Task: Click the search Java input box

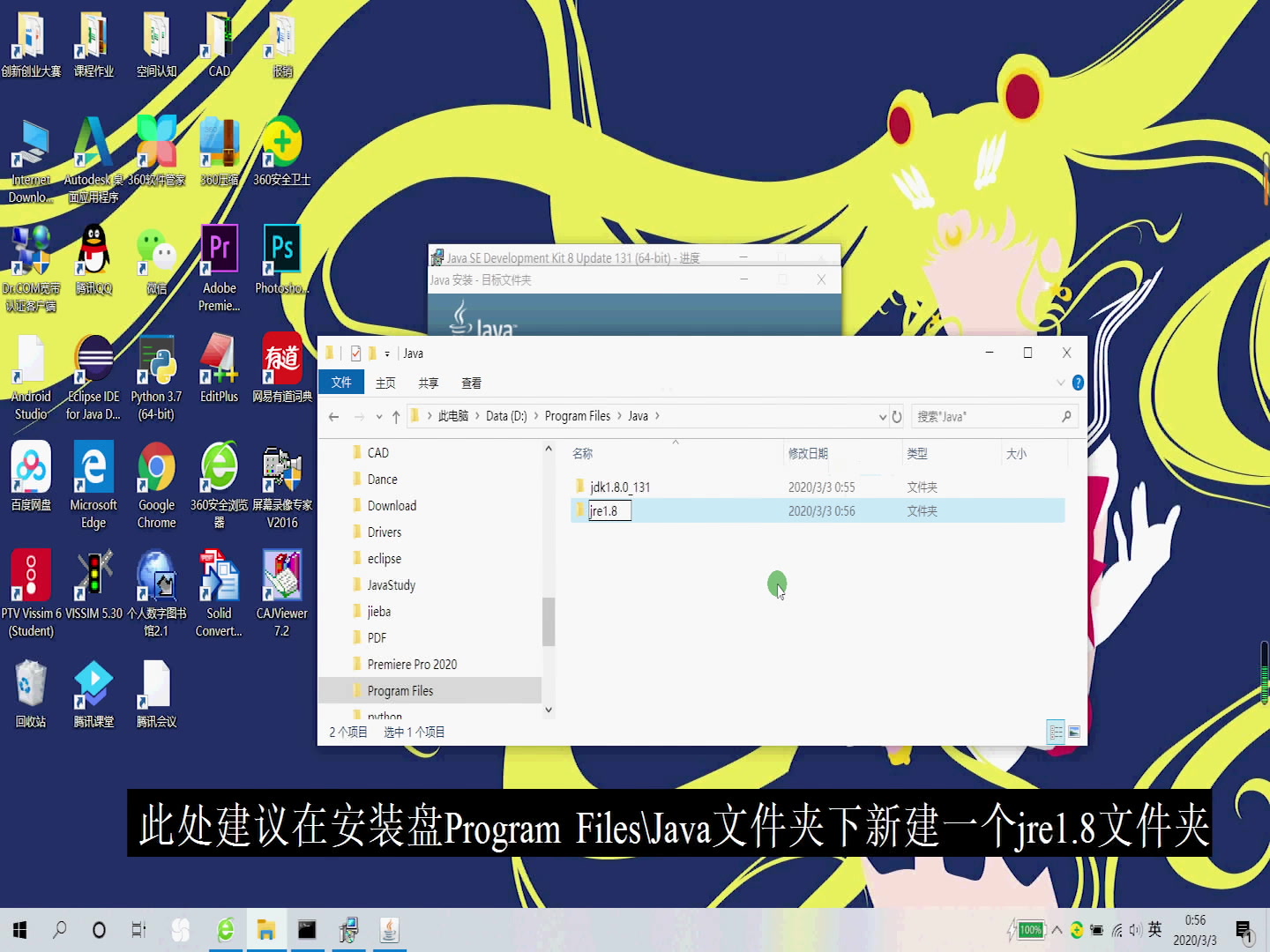Action: point(995,417)
